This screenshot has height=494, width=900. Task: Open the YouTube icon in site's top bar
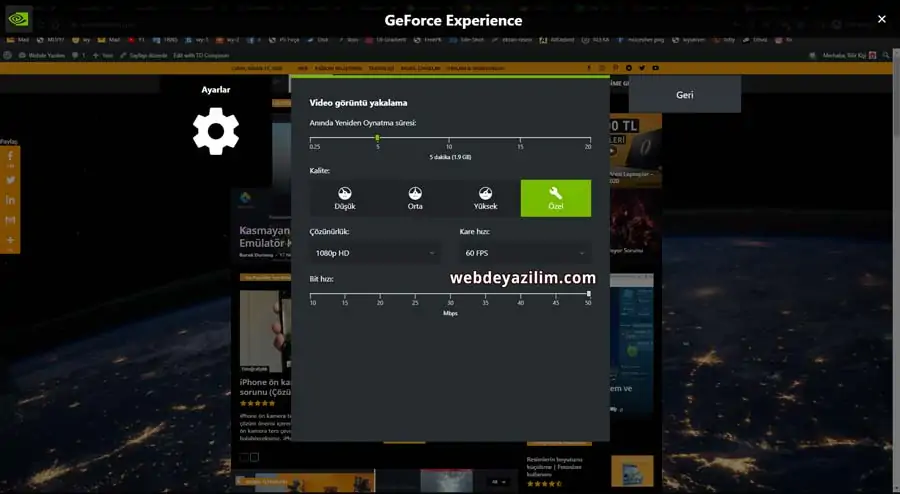655,68
